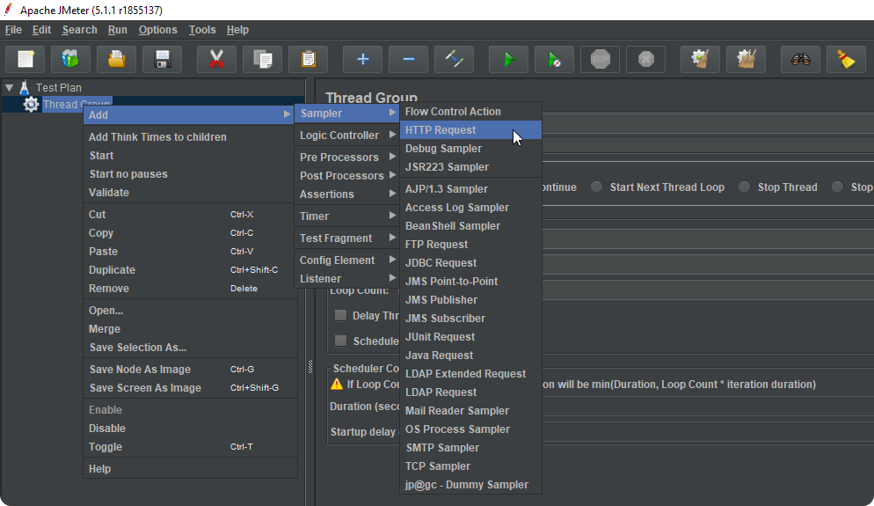Choose HTTP Request sampler
This screenshot has width=874, height=506.
[470, 130]
